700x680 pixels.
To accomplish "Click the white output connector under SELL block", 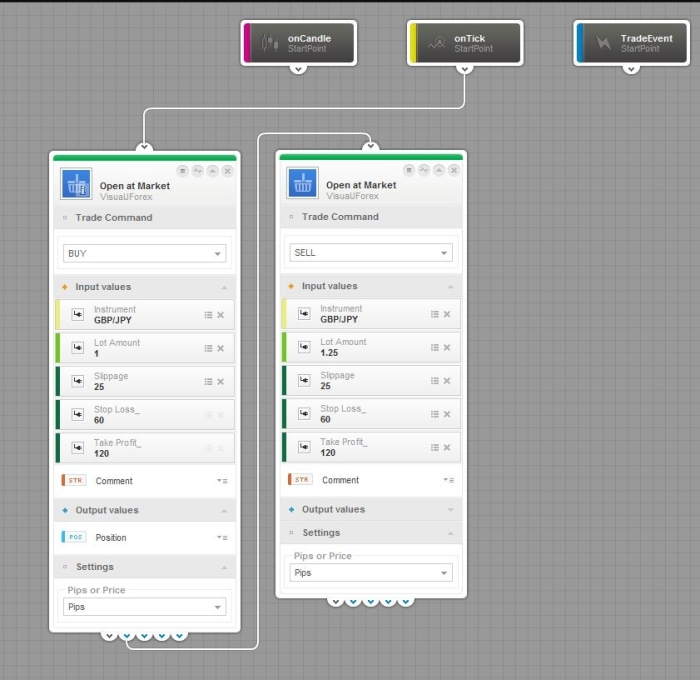I will [x=335, y=602].
